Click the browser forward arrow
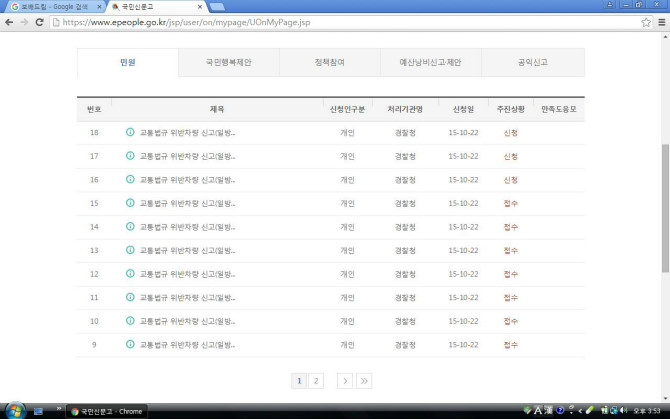This screenshot has height=419, width=670. pos(24,22)
